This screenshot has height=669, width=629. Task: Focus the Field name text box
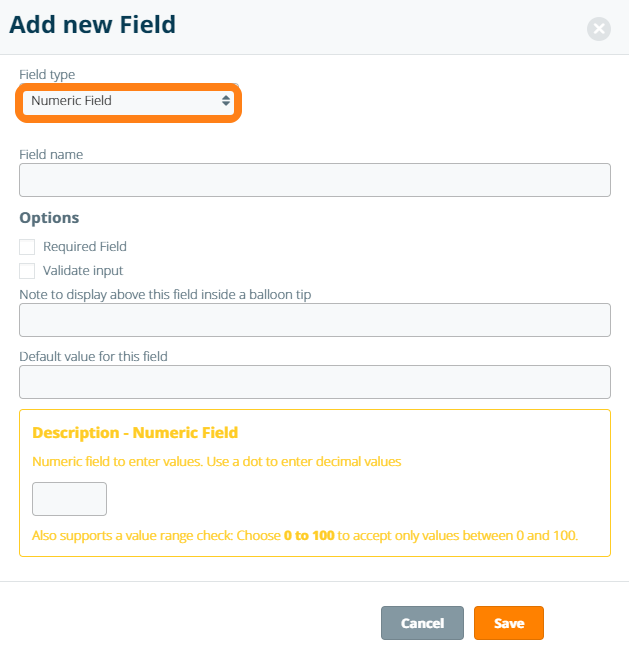[x=314, y=180]
